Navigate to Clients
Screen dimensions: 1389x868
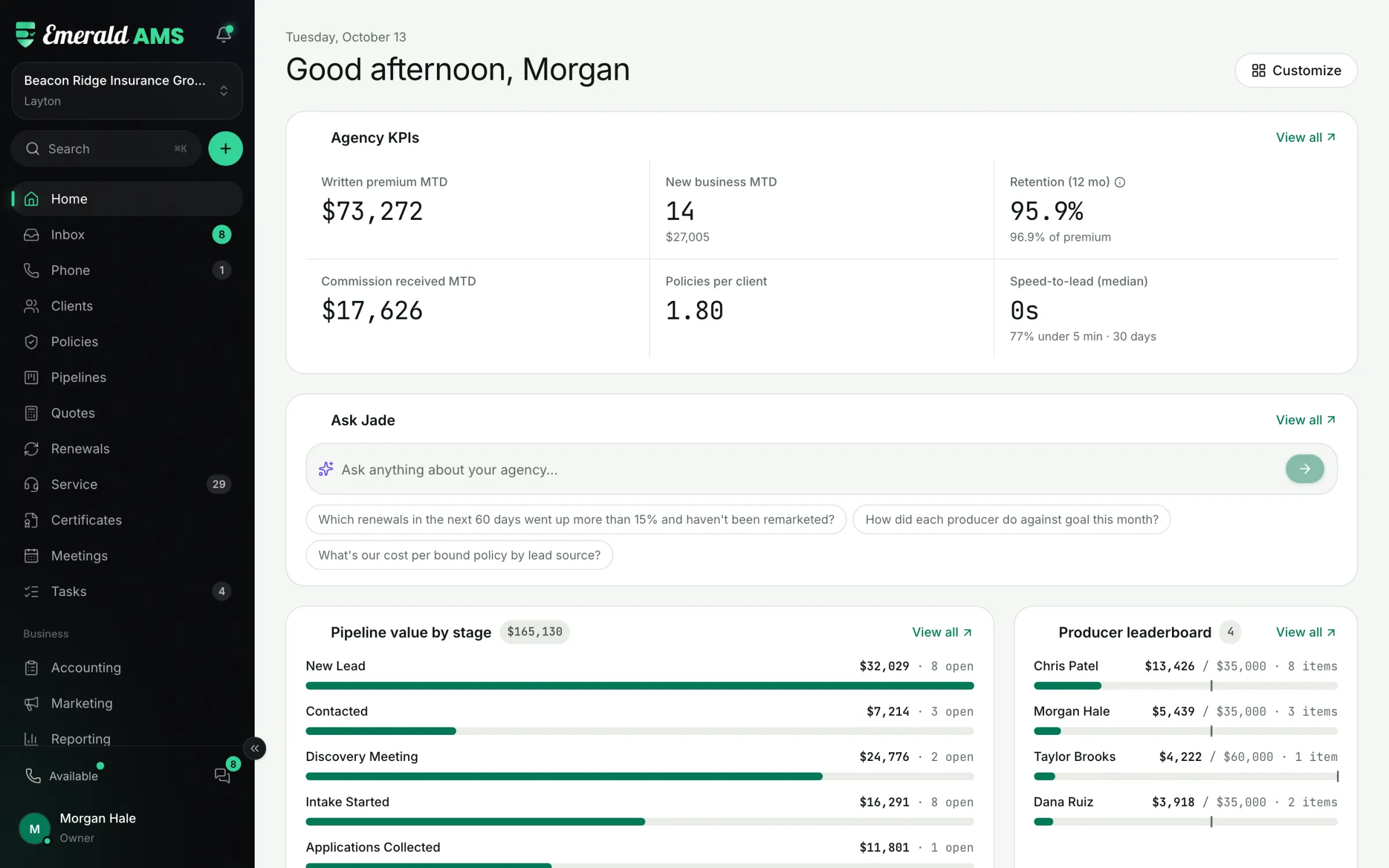(127, 306)
